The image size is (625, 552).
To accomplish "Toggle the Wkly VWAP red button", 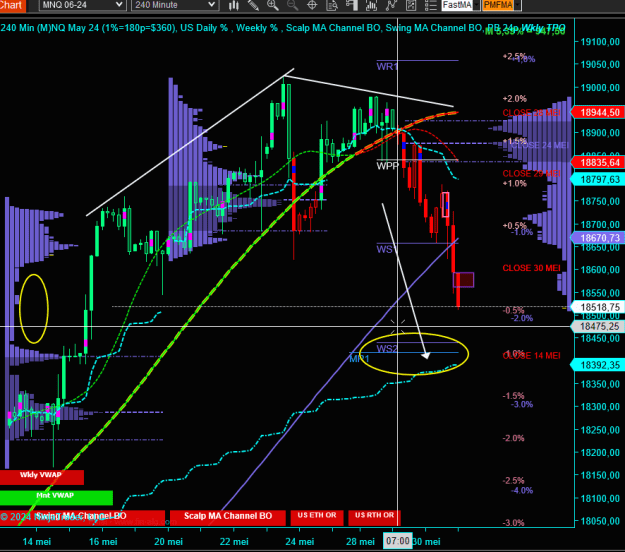I will point(41,477).
